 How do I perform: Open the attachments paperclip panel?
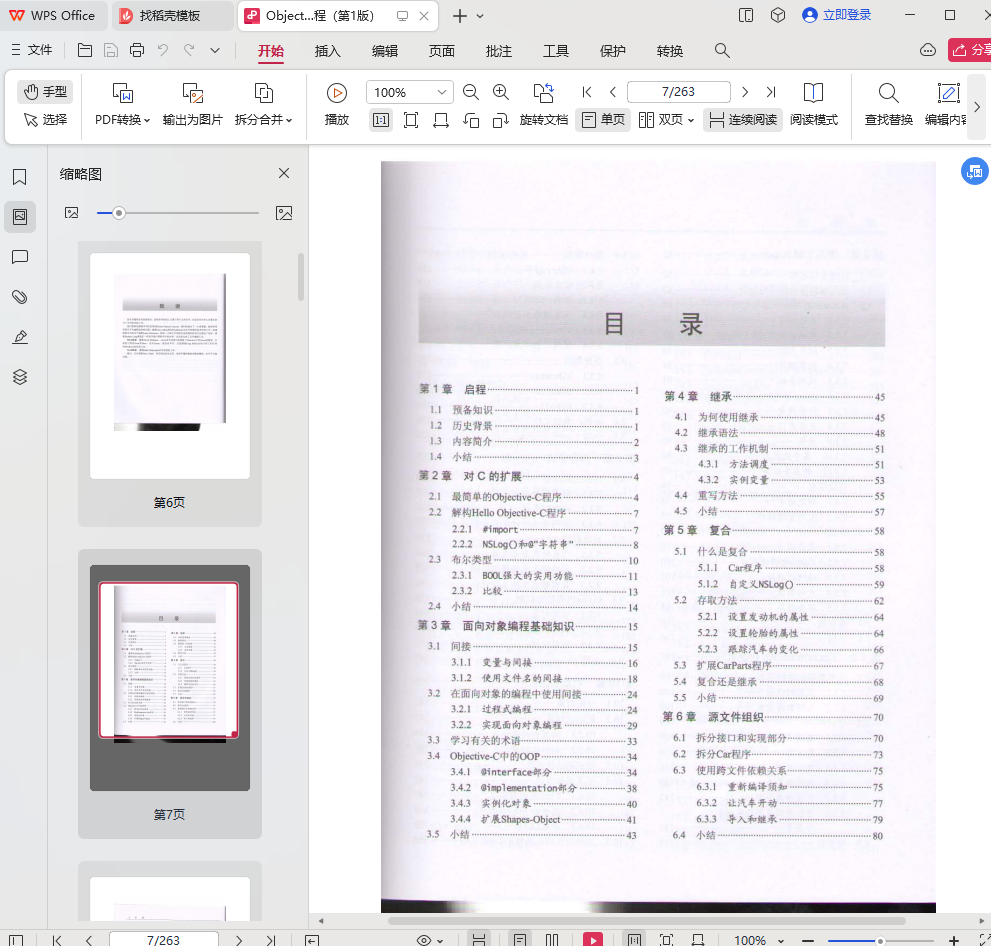click(19, 297)
